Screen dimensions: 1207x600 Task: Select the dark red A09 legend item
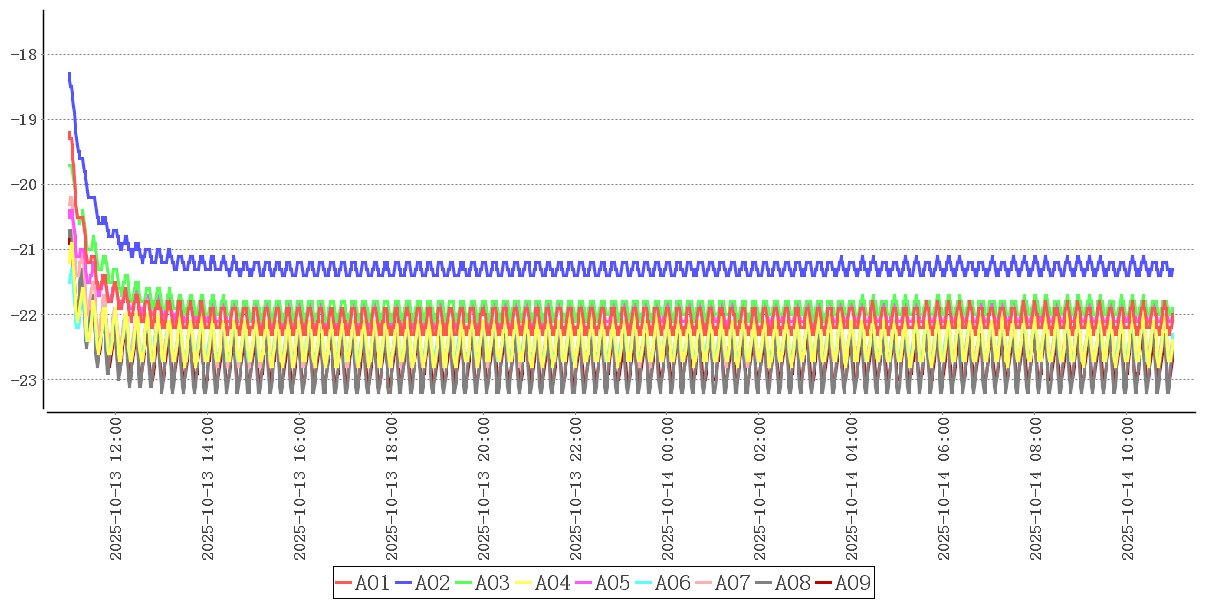click(842, 583)
